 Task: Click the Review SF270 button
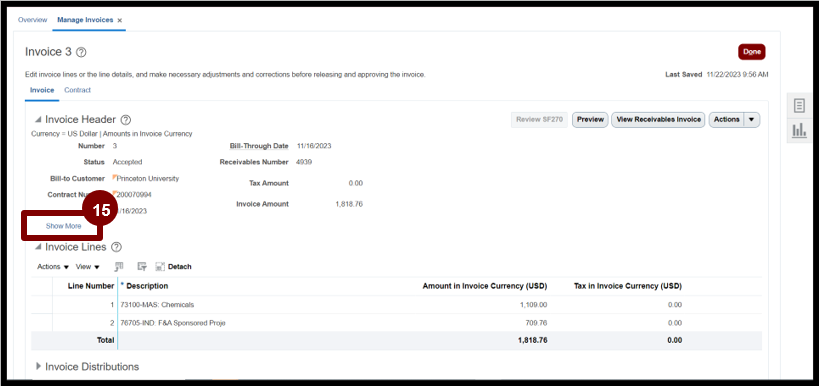539,120
